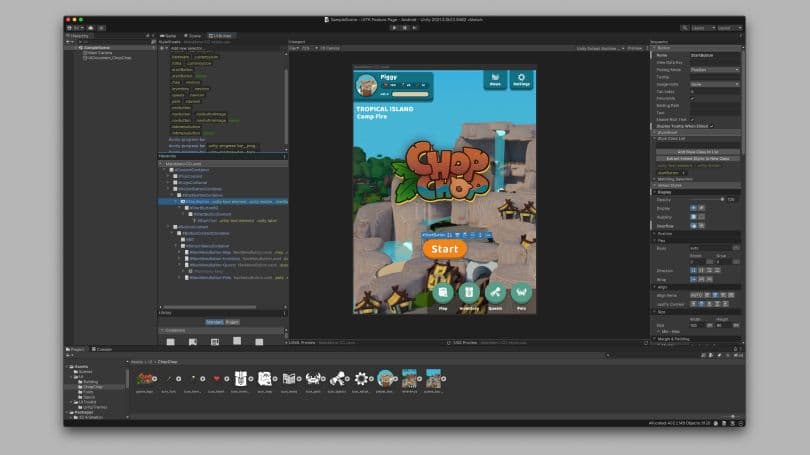Switch to the Console tab

pyautogui.click(x=103, y=349)
